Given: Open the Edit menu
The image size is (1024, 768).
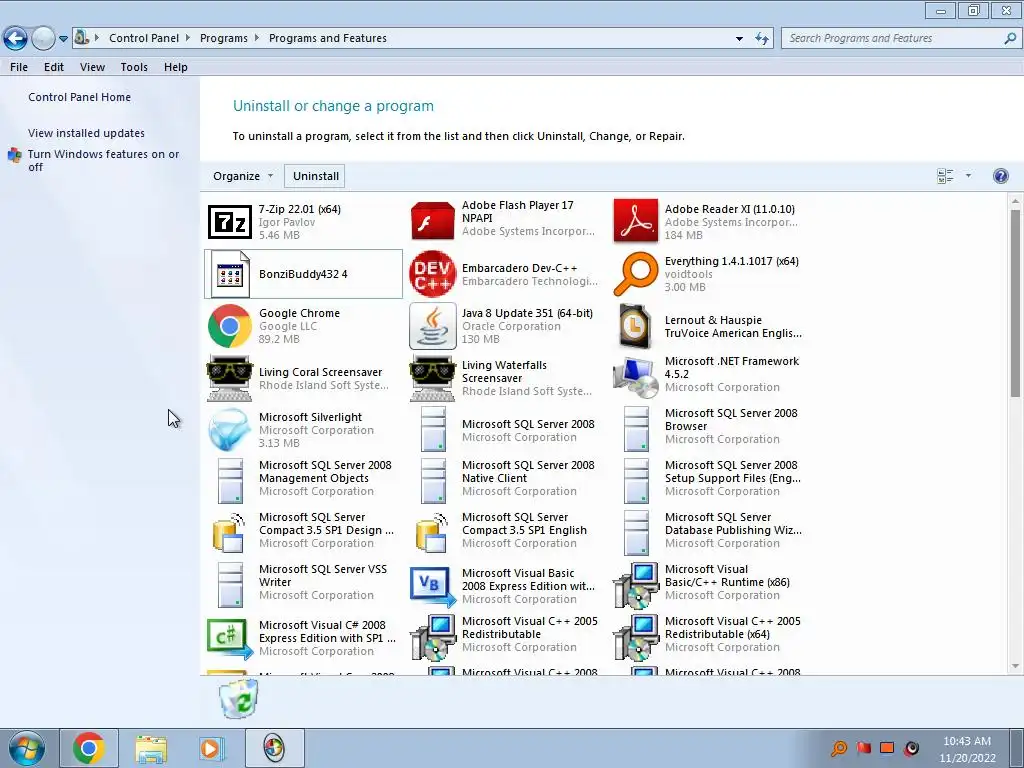Looking at the screenshot, I should (54, 67).
